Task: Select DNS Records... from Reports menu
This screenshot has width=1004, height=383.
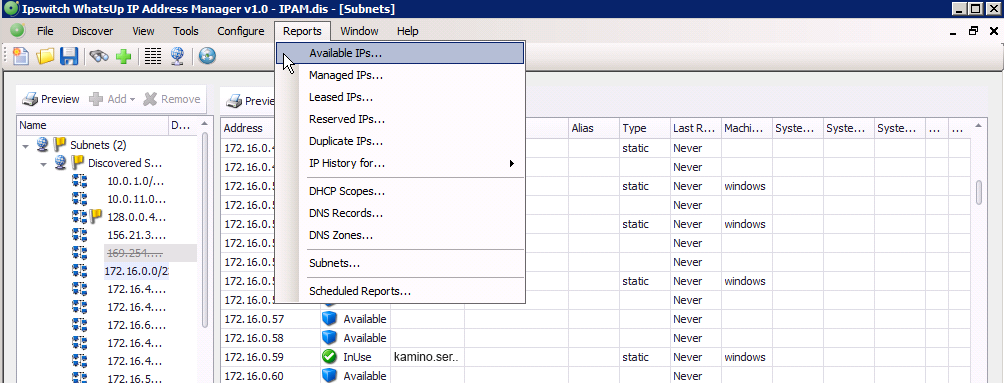Action: pos(400,213)
